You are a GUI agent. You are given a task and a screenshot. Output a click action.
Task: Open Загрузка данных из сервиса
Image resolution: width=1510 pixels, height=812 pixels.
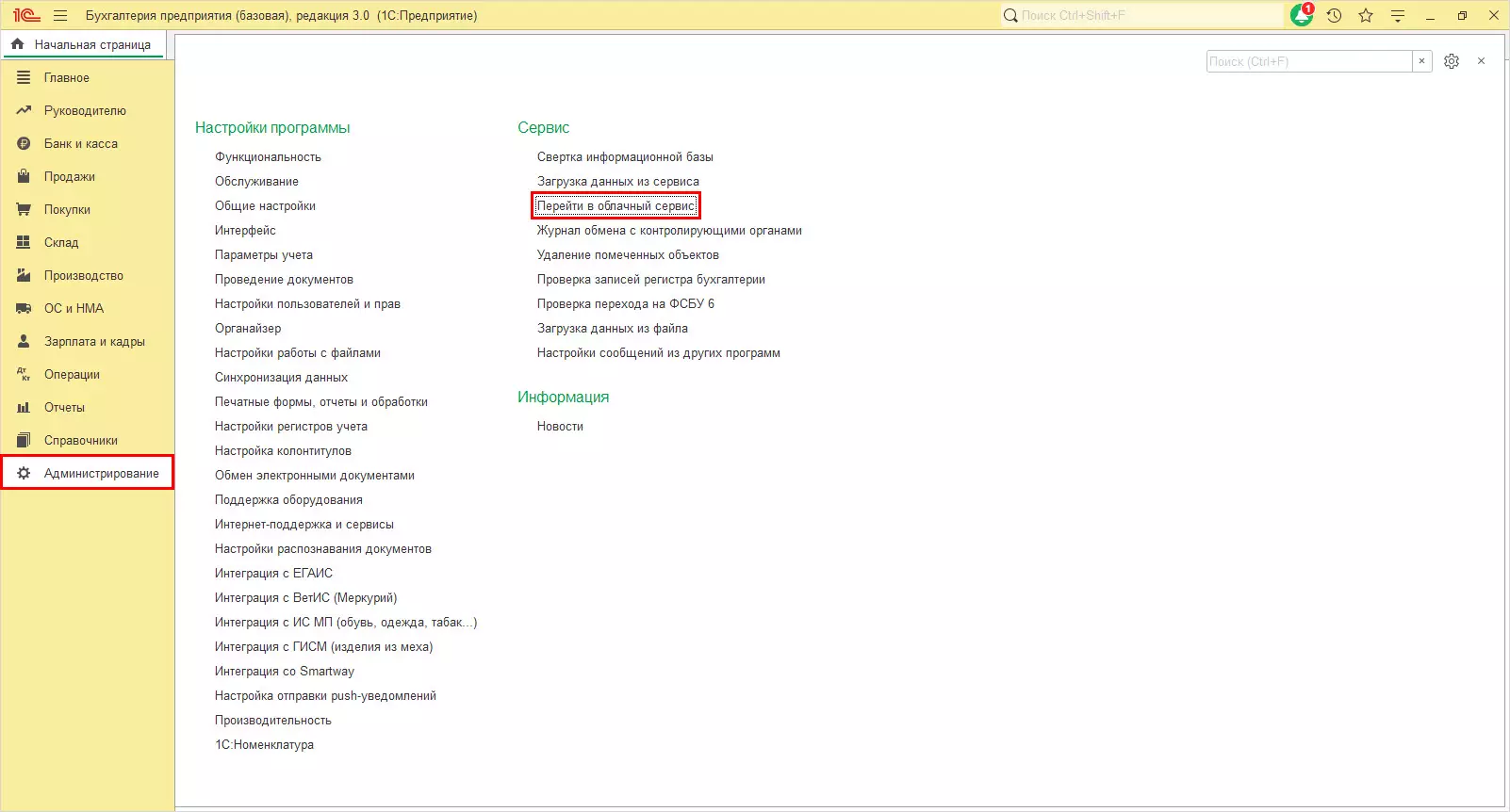(x=618, y=181)
